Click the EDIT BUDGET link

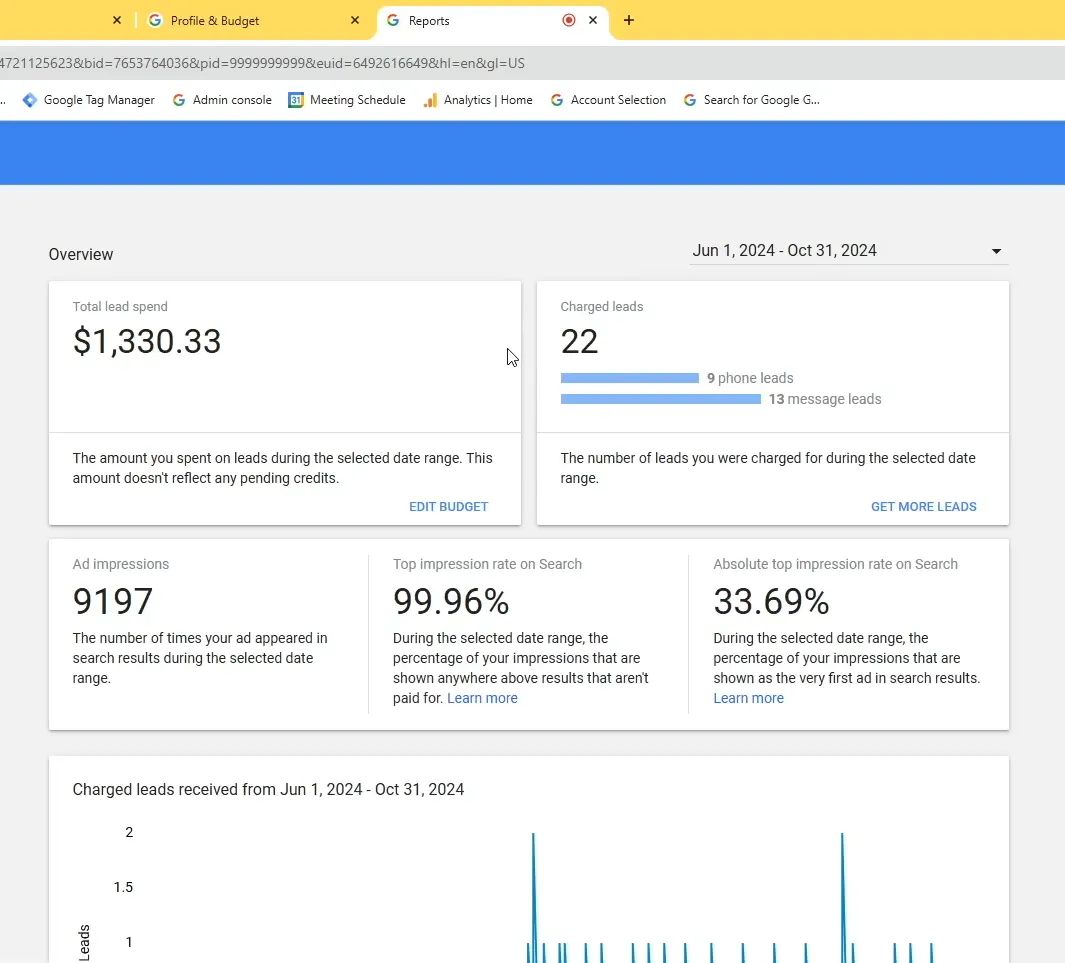tap(448, 507)
